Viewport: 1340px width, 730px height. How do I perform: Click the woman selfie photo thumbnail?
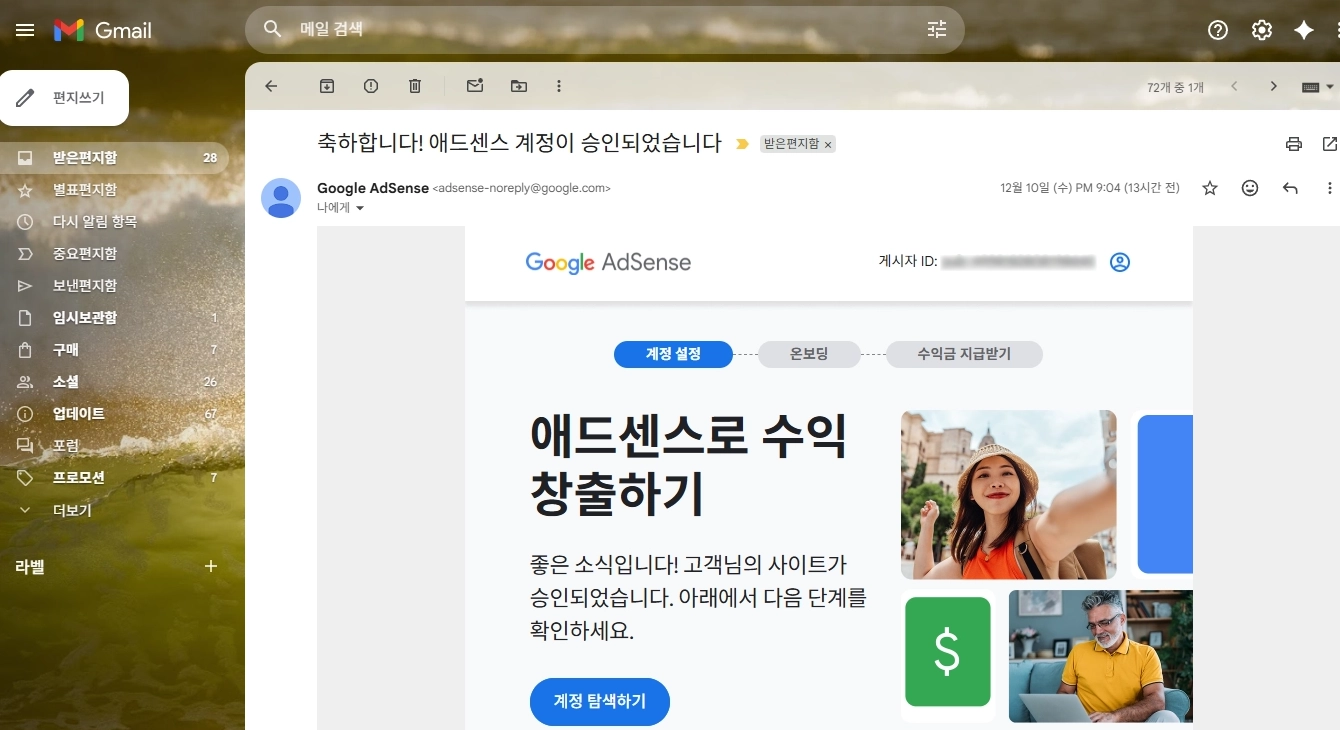point(1008,495)
